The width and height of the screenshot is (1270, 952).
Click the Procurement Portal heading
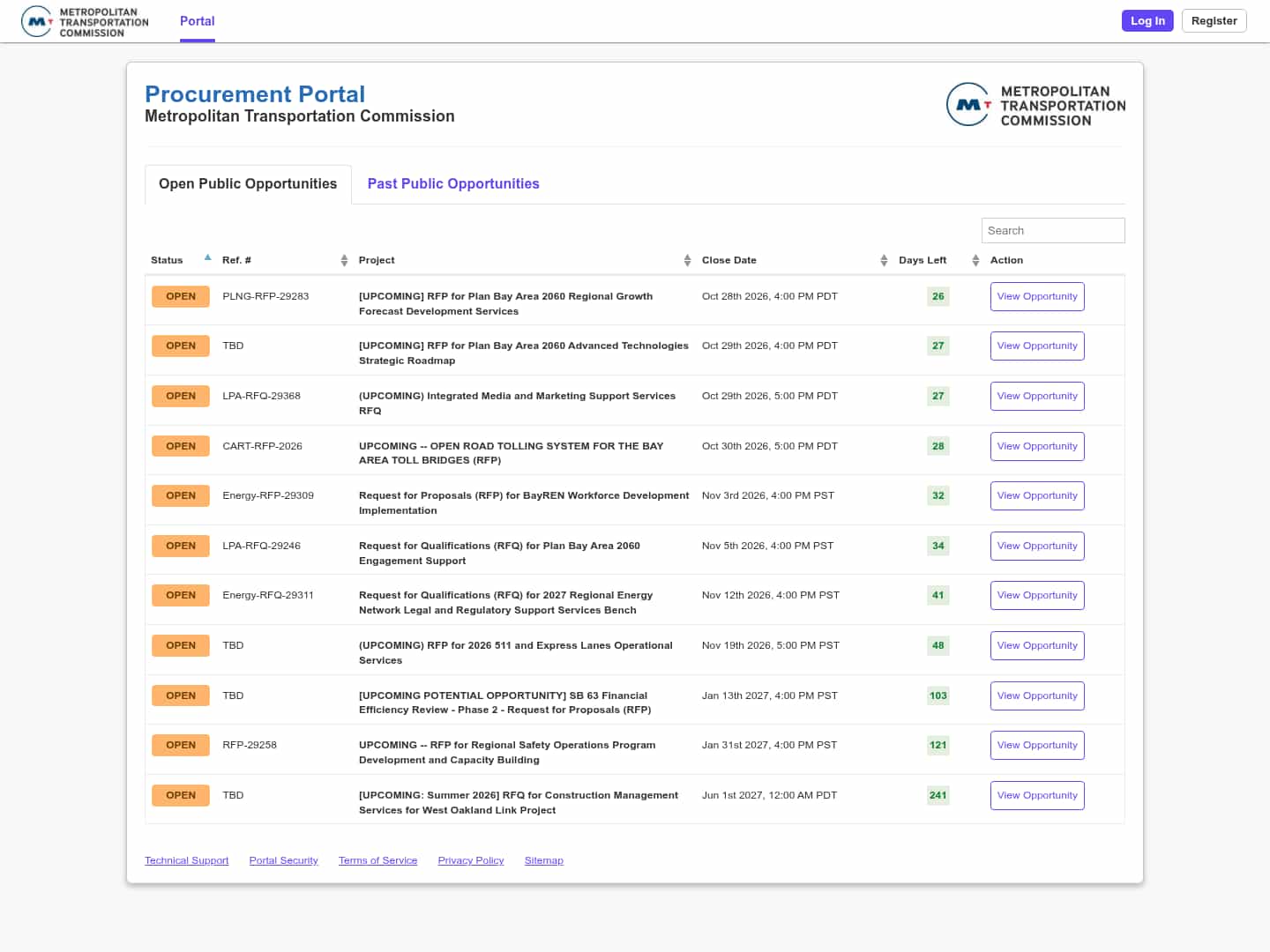pos(255,94)
